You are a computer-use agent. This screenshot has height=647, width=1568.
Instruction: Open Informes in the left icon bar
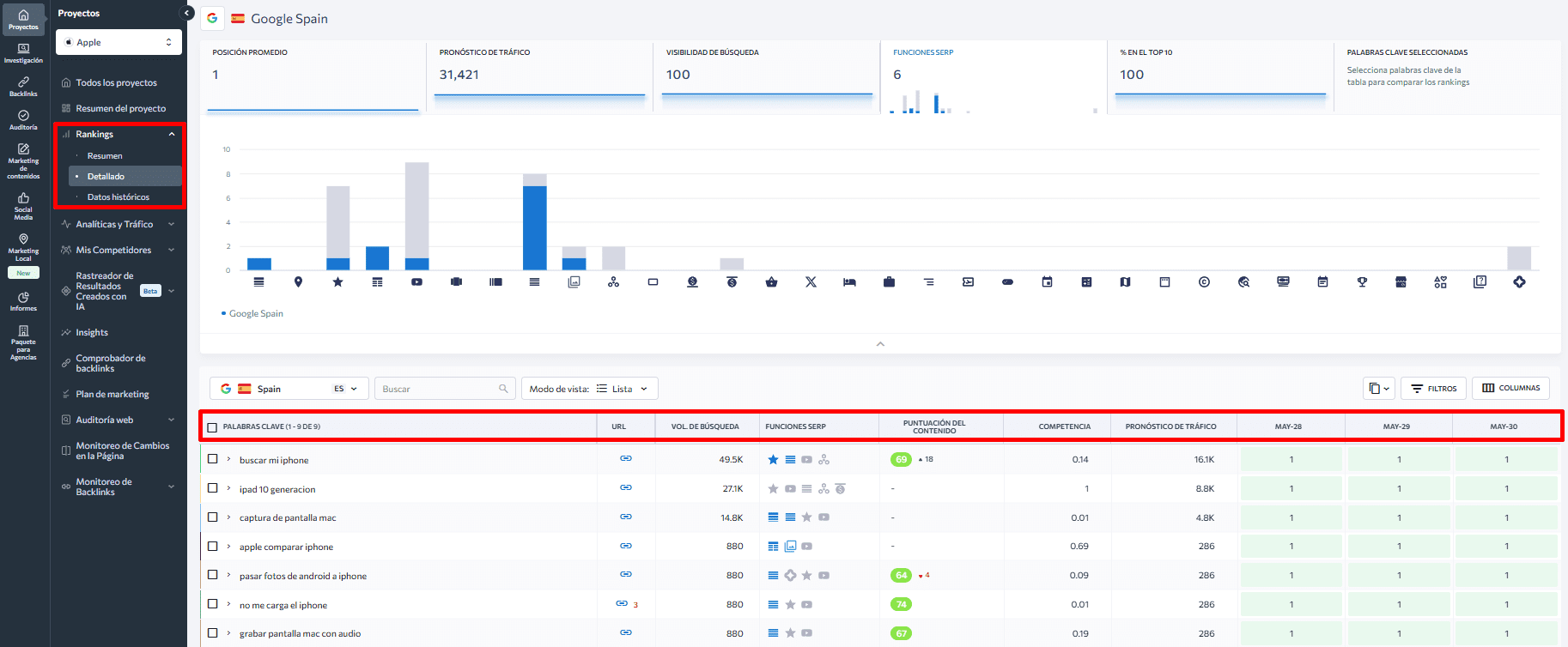point(23,301)
